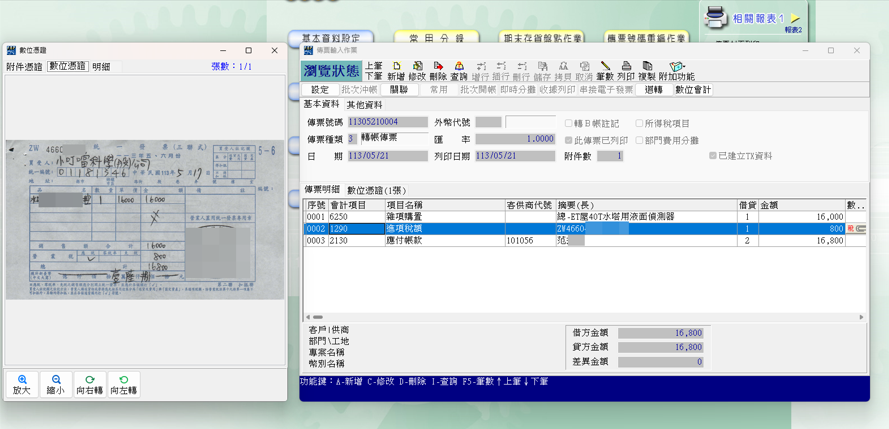Toggle the 此傳票已列印 checkbox

tap(568, 140)
